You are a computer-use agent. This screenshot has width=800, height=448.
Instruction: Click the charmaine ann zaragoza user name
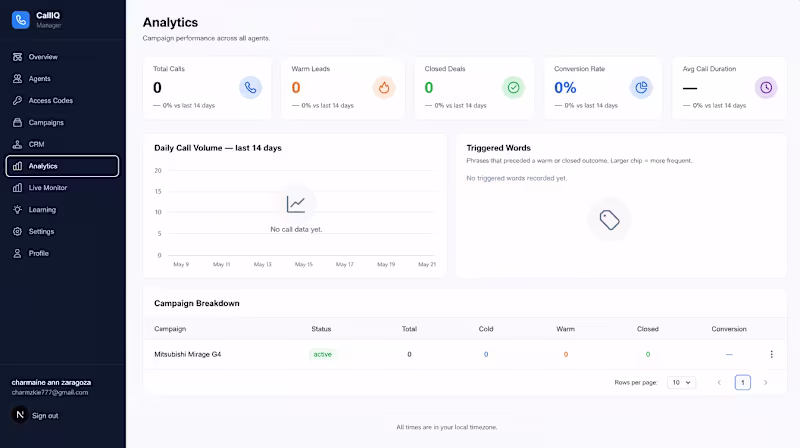click(x=51, y=382)
